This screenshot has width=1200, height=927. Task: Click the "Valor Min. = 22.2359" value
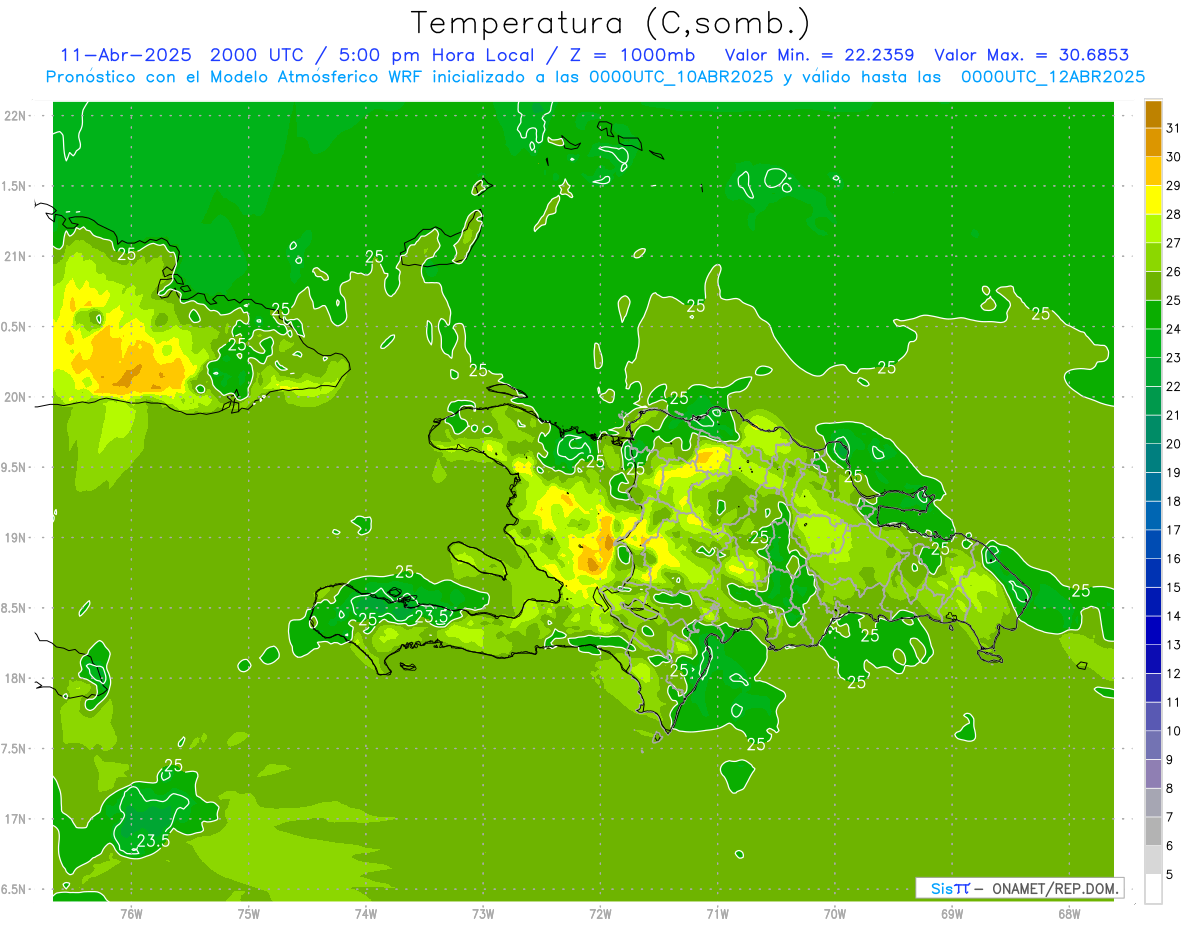(x=819, y=55)
